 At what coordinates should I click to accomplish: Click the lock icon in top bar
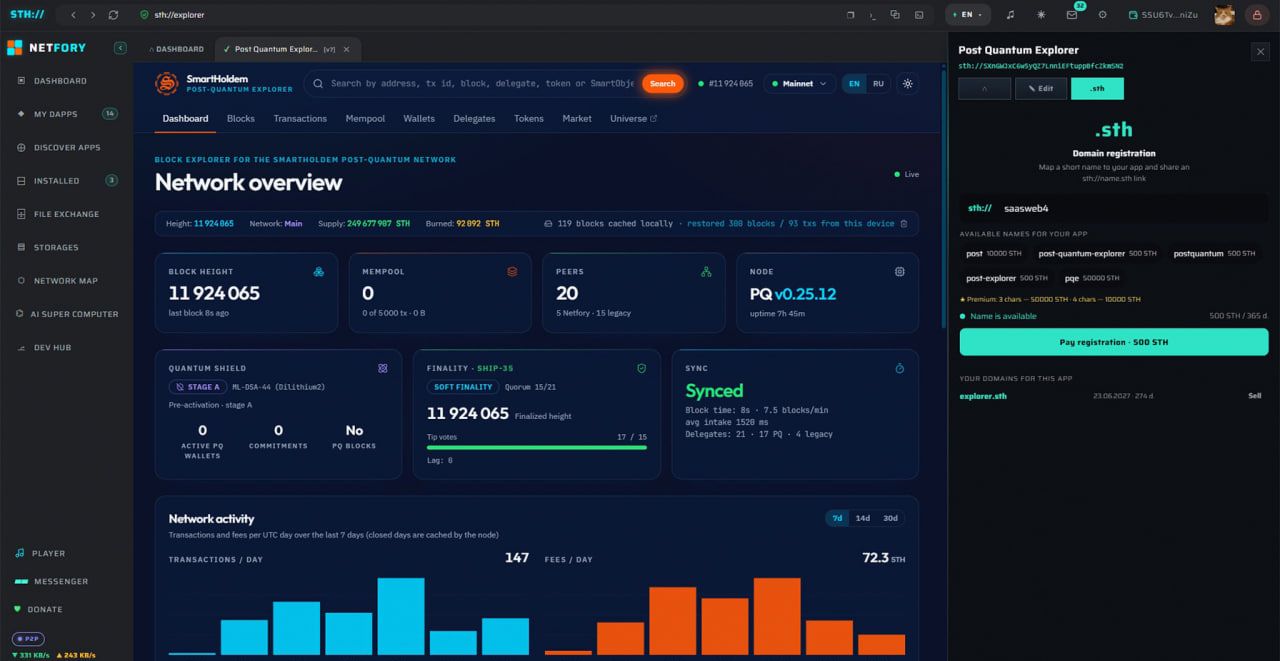click(1254, 15)
